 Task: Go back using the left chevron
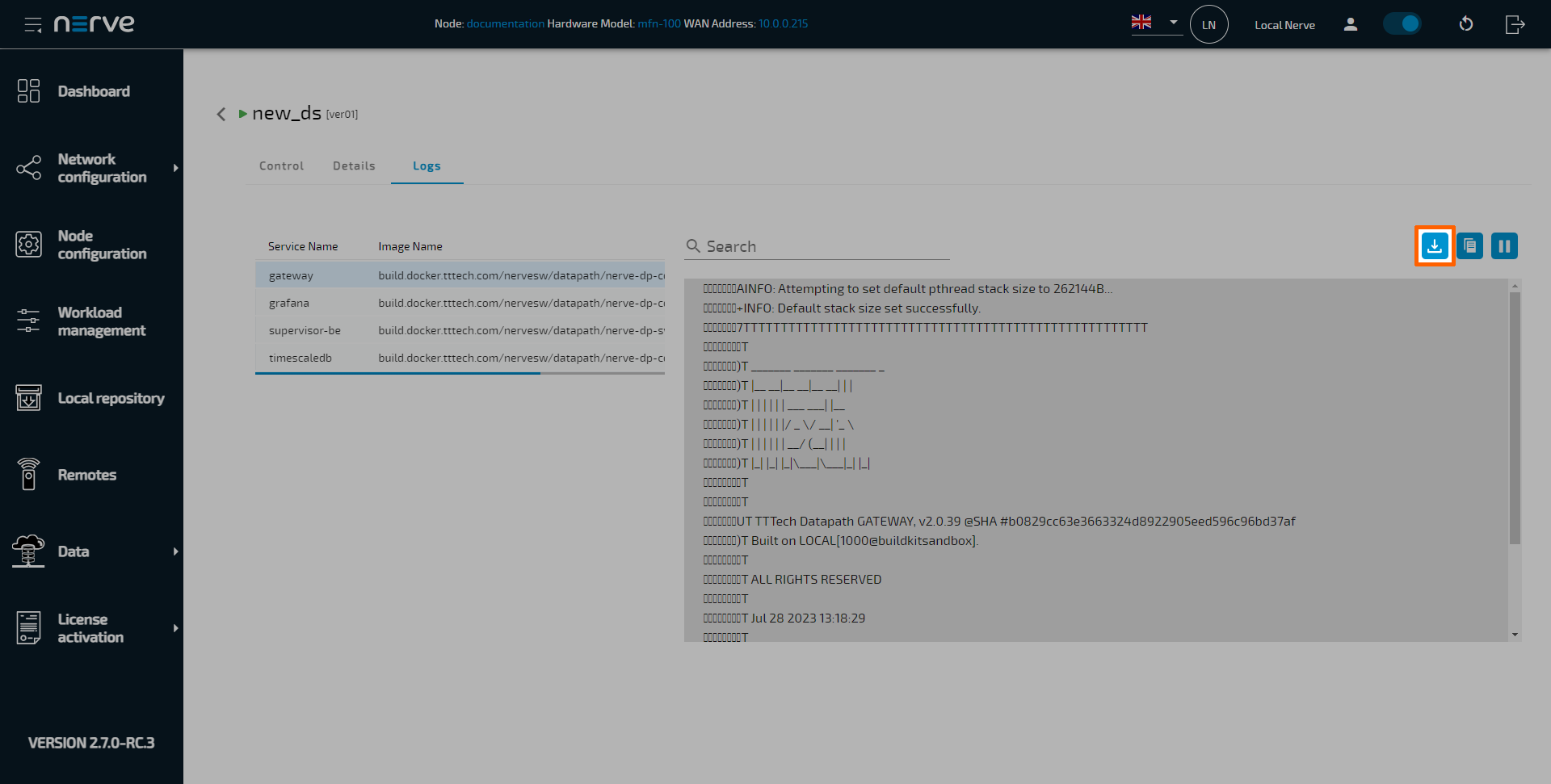coord(221,115)
